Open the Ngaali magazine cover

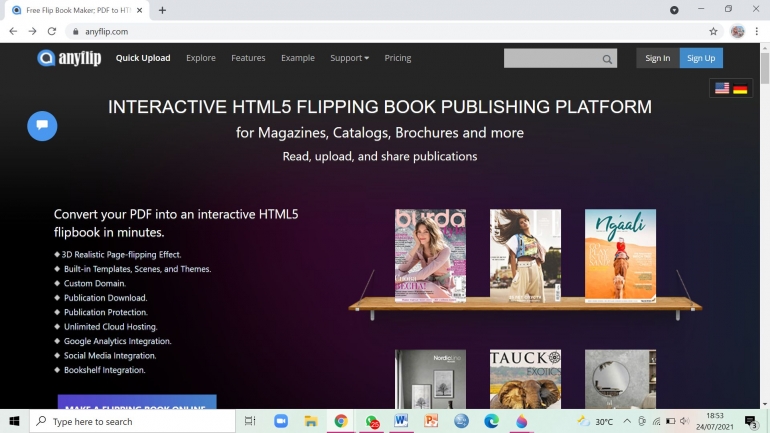point(620,255)
